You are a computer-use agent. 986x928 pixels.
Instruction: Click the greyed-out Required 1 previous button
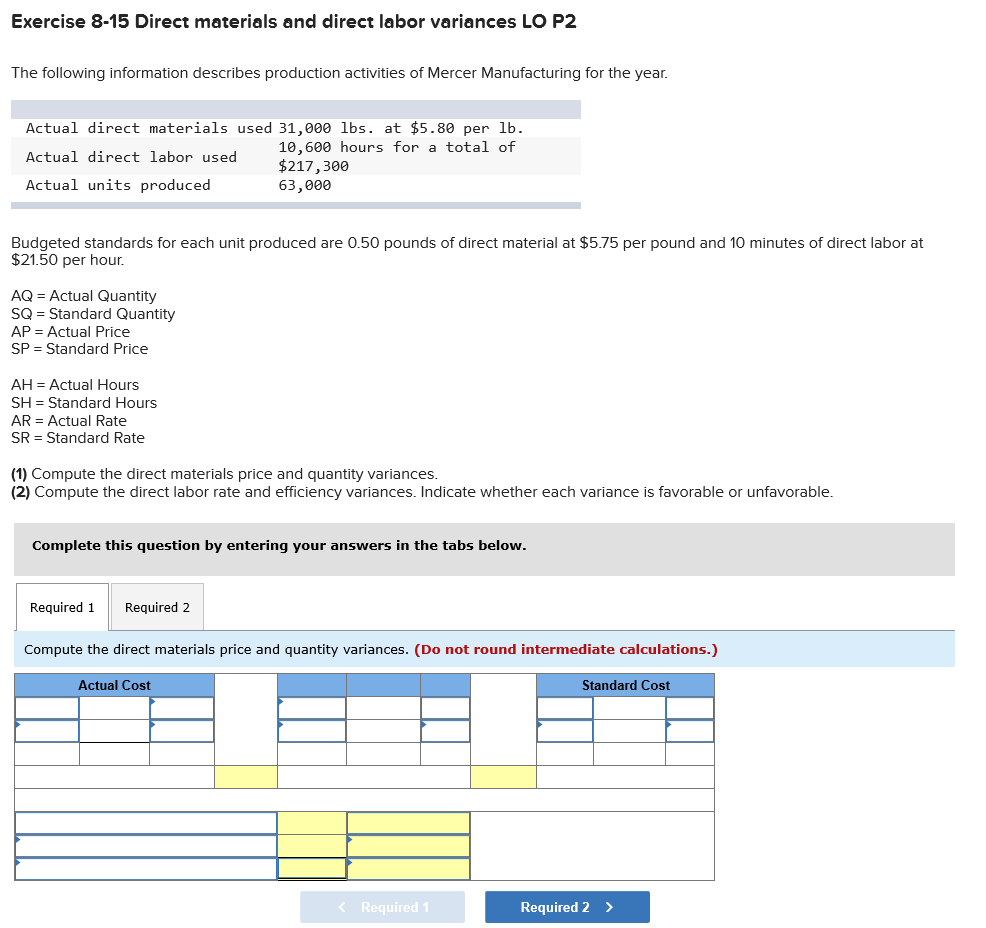point(382,907)
